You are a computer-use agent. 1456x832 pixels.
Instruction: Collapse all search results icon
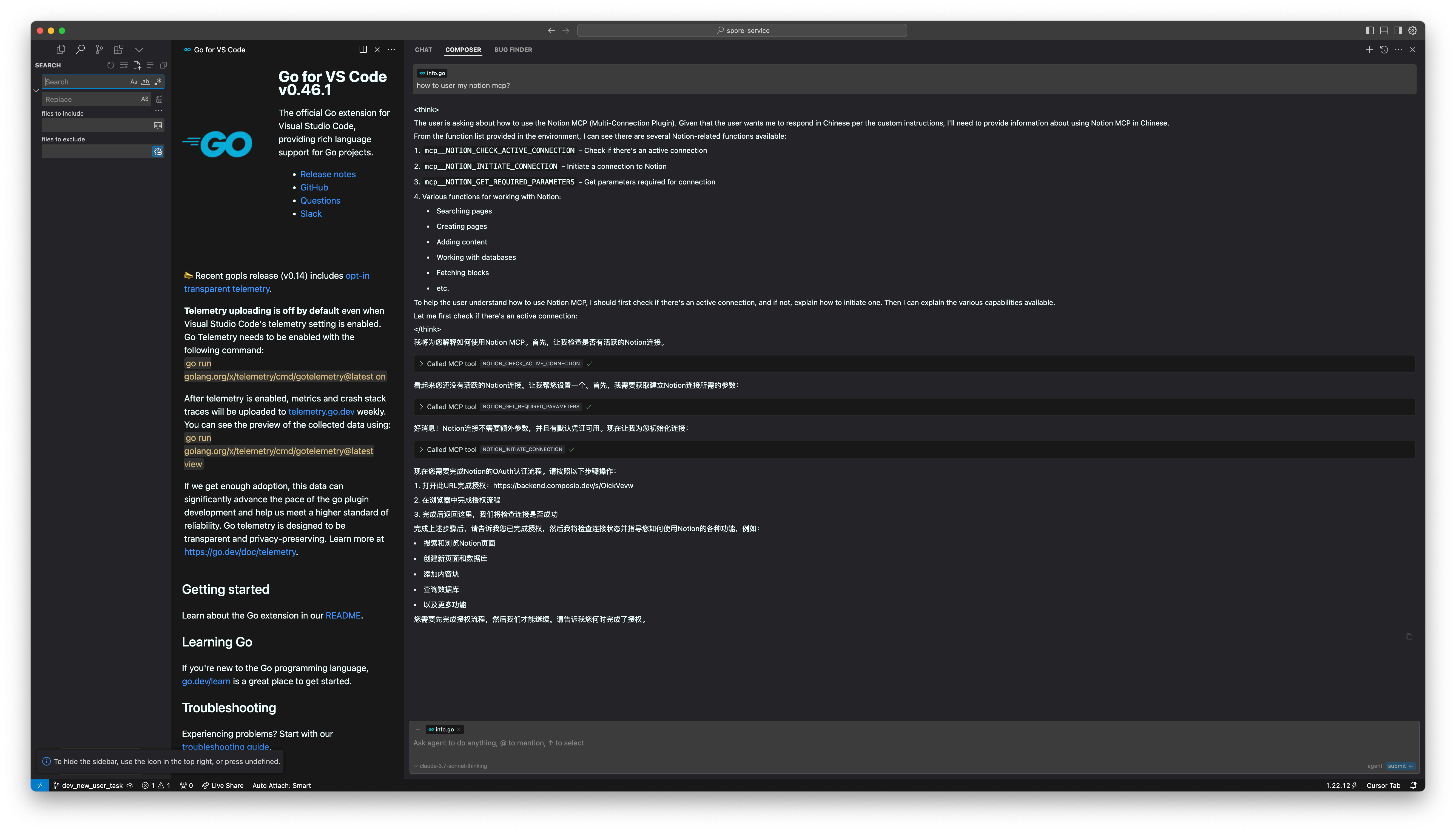tap(163, 65)
